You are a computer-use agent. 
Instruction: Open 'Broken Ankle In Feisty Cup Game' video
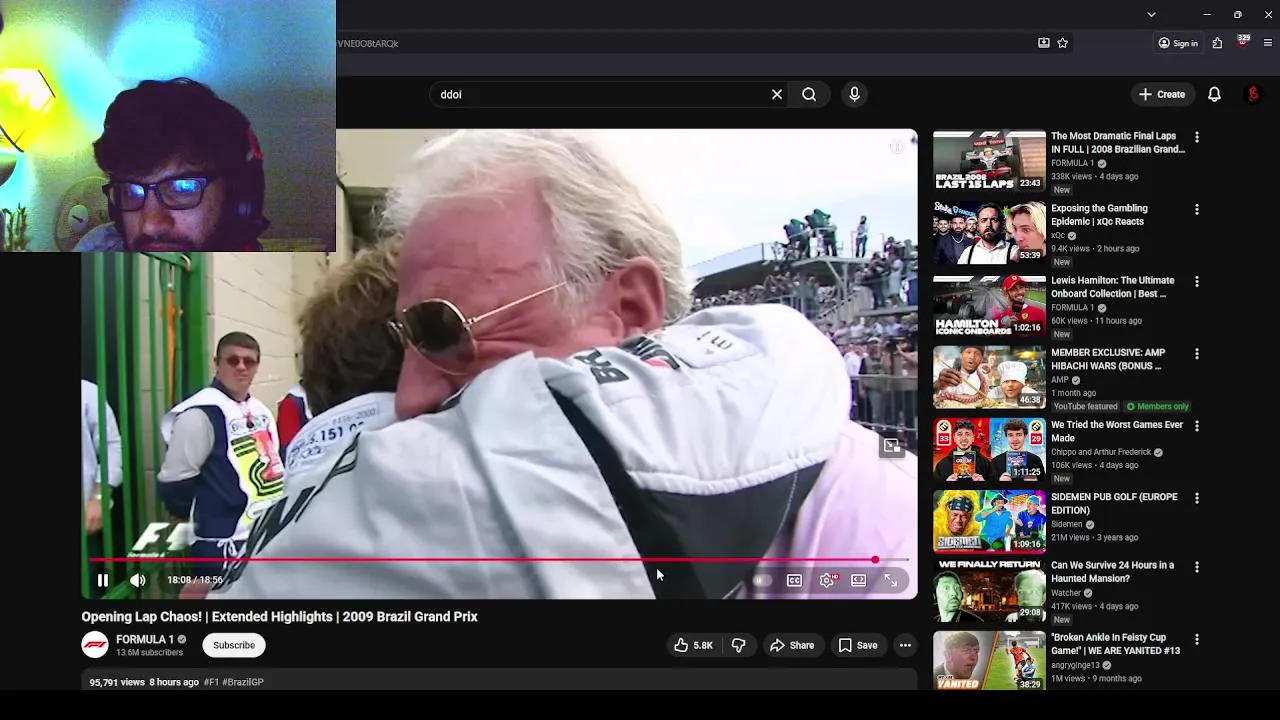tap(1115, 644)
